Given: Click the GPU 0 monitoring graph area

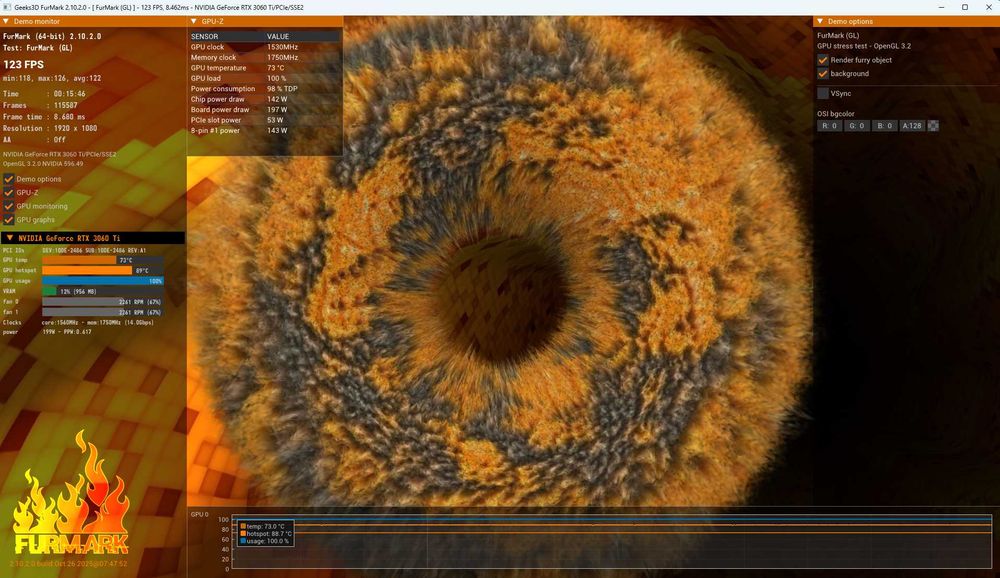Looking at the screenshot, I should pos(611,541).
